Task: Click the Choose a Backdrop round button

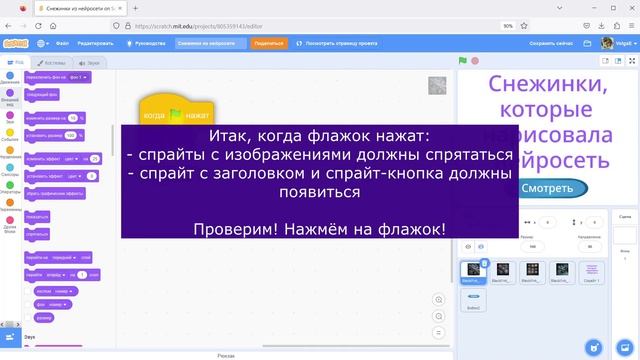Action: [624, 348]
